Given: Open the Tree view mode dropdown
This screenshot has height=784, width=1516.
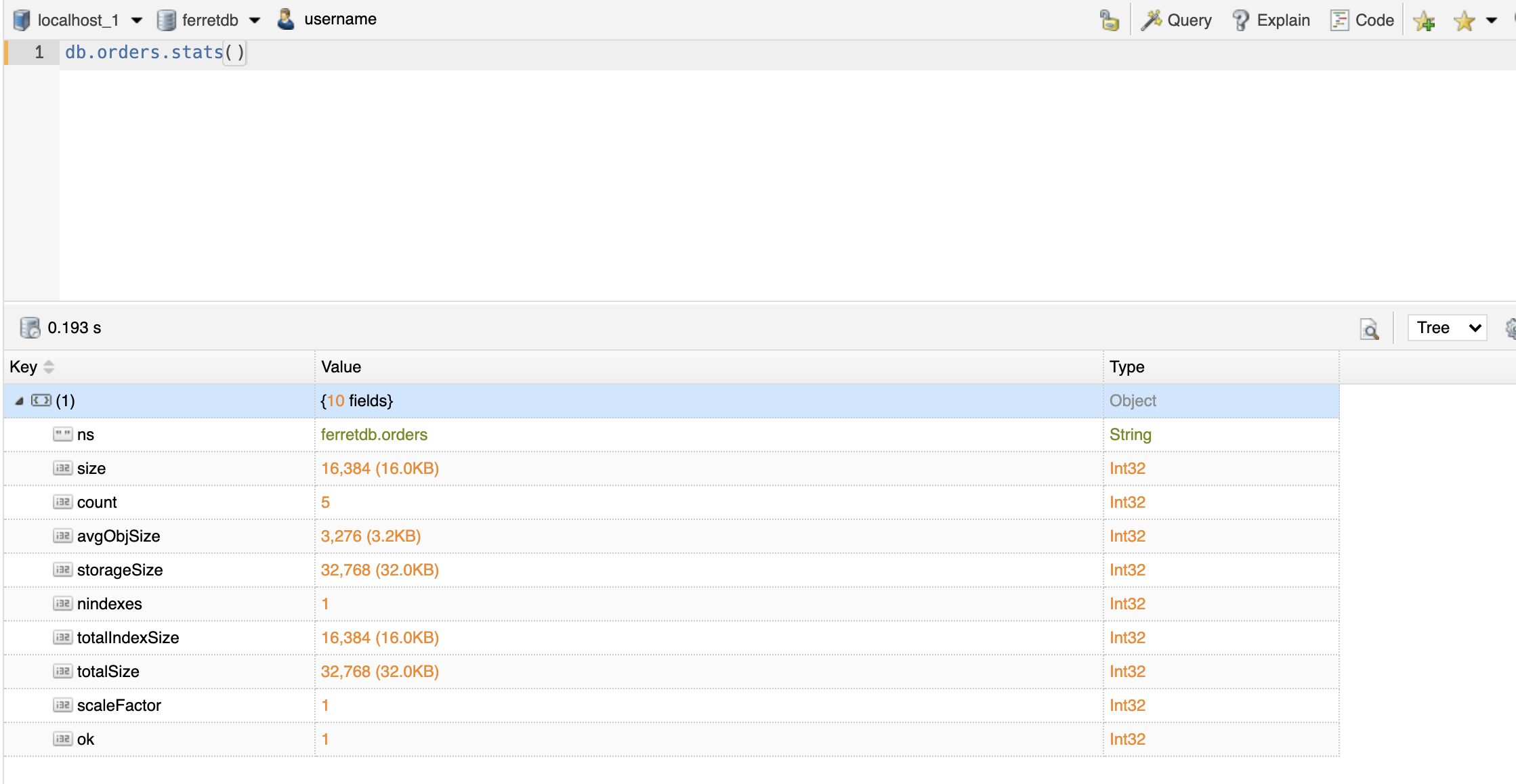Looking at the screenshot, I should point(1446,328).
